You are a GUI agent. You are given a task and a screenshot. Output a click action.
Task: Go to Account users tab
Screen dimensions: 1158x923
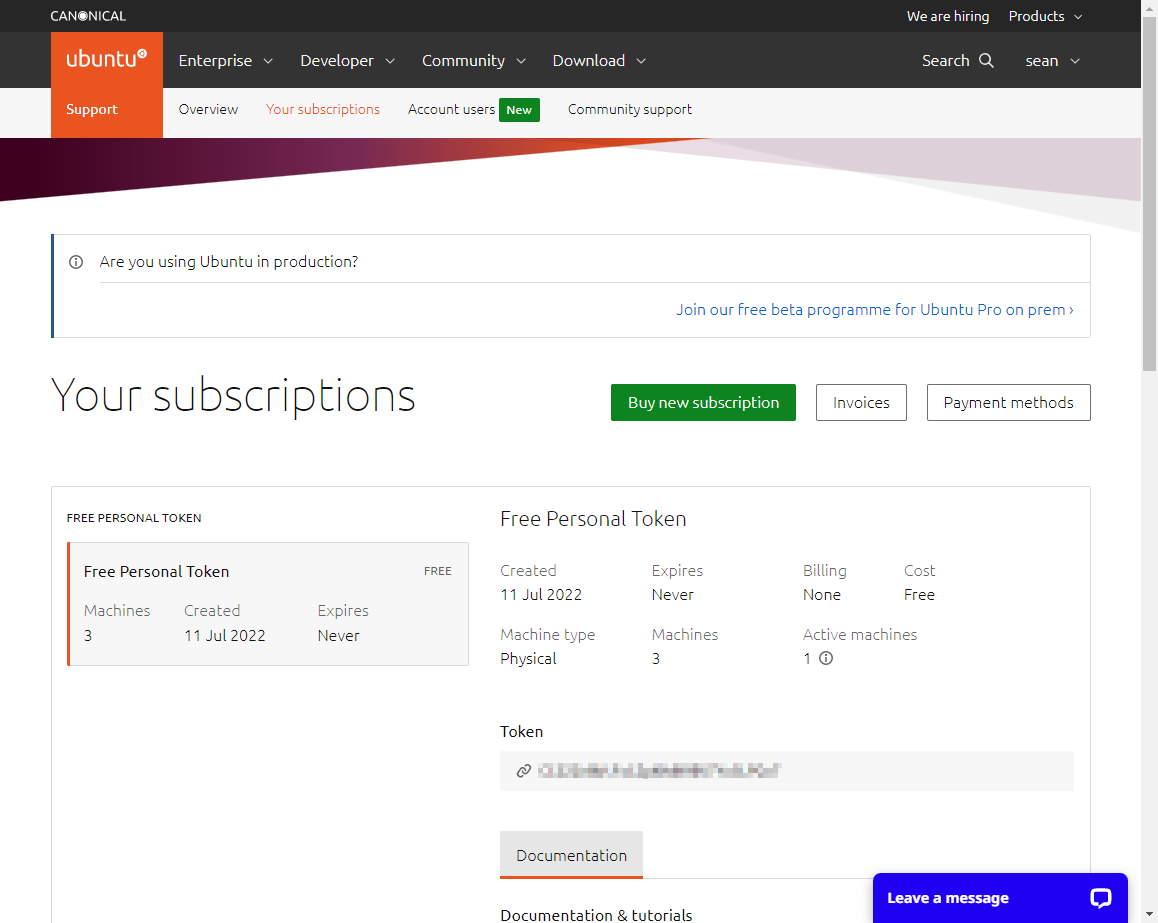click(451, 109)
